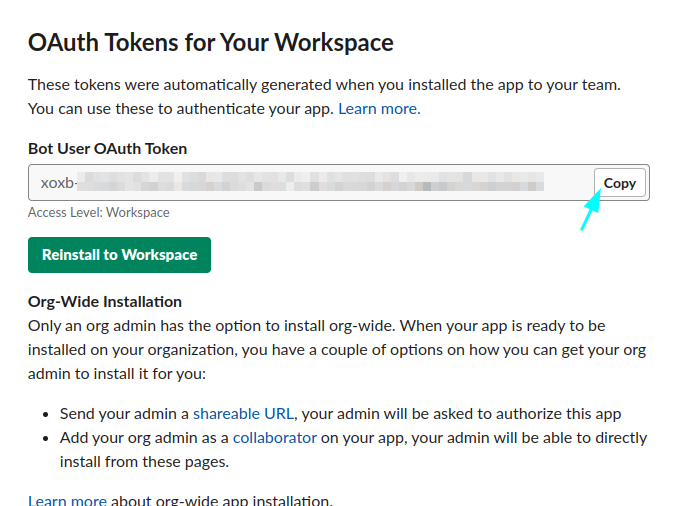This screenshot has height=506, width=677.
Task: Click the 'Add your org admin as a' bullet text
Action: (x=144, y=438)
